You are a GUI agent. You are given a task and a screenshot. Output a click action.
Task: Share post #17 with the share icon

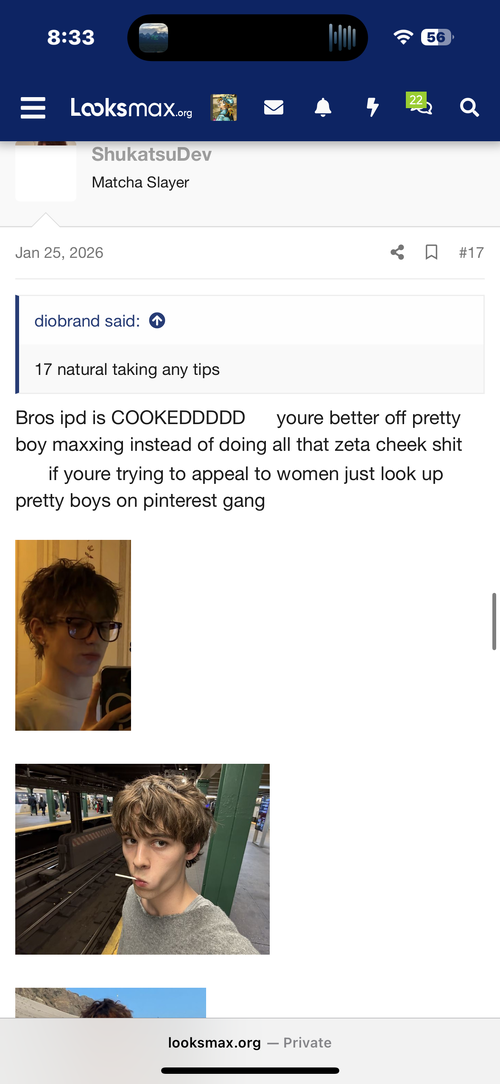pos(397,252)
